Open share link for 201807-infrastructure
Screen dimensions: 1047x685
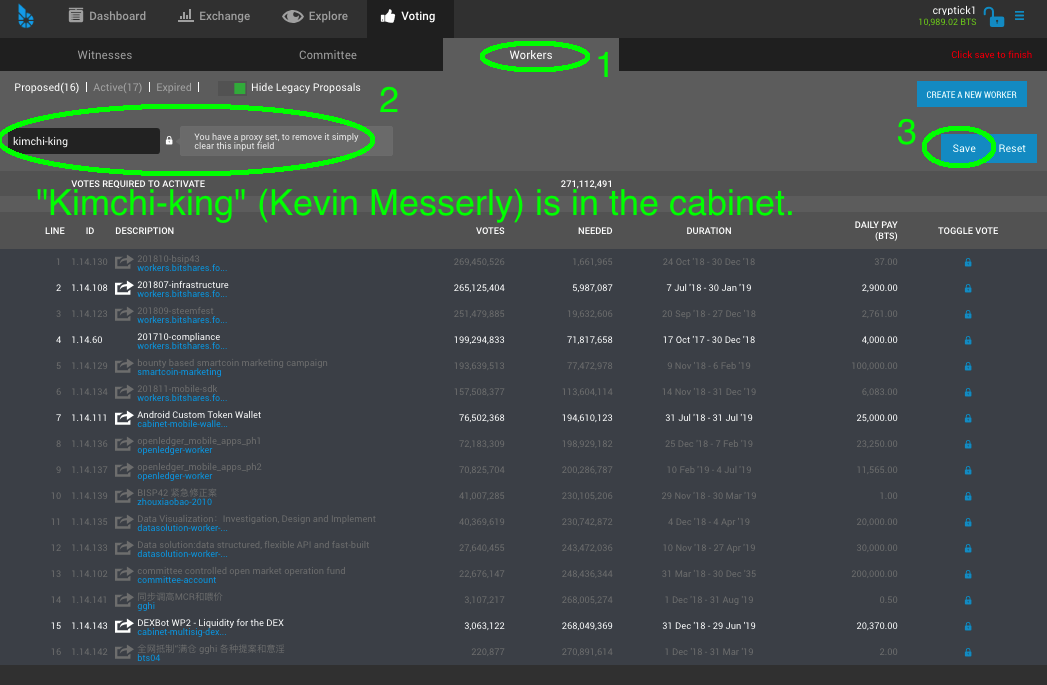pos(124,288)
